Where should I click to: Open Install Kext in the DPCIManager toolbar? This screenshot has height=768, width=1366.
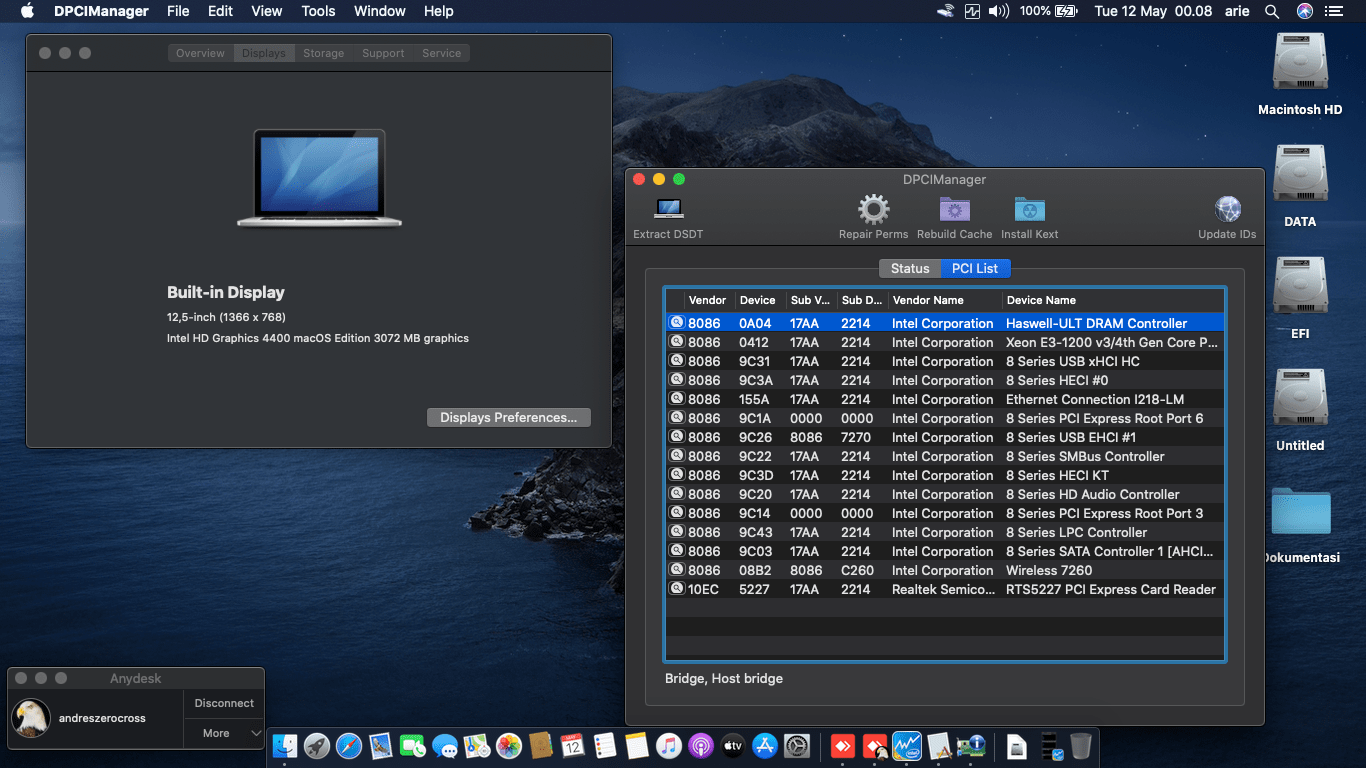[1029, 209]
